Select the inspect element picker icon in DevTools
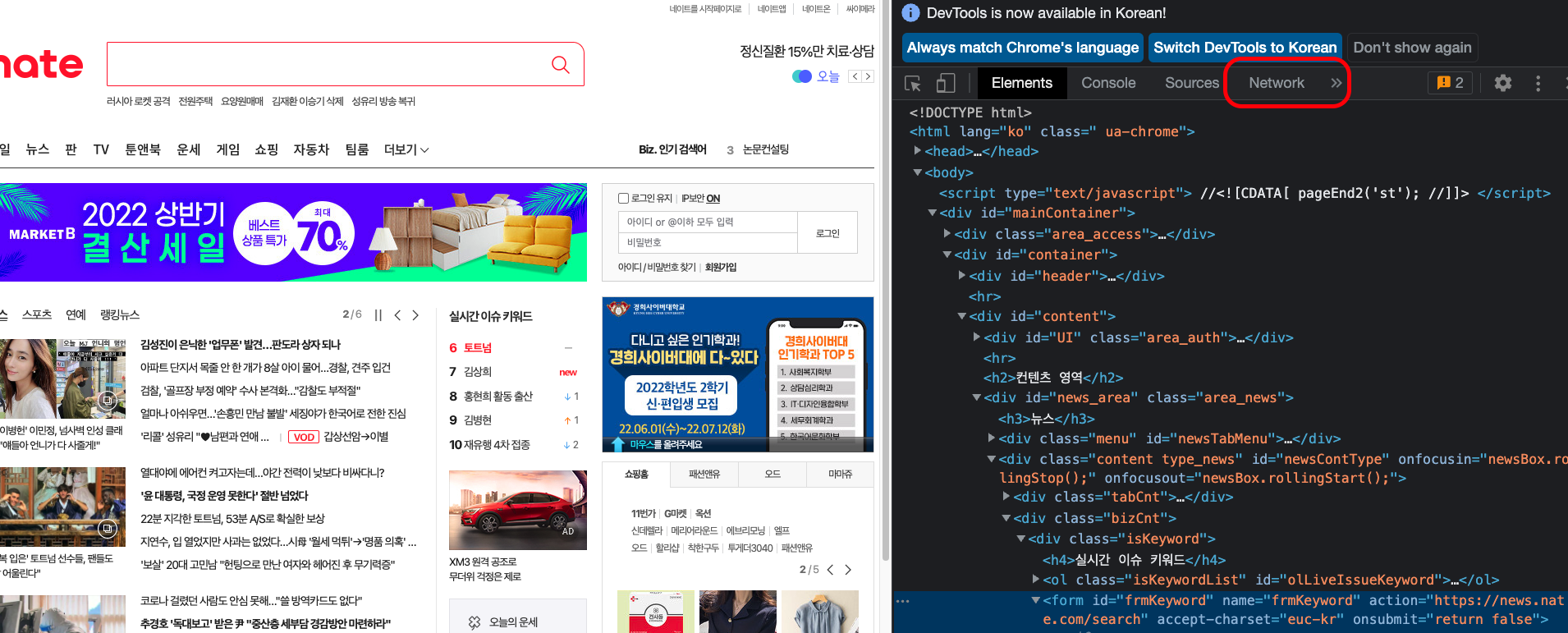 (x=912, y=83)
